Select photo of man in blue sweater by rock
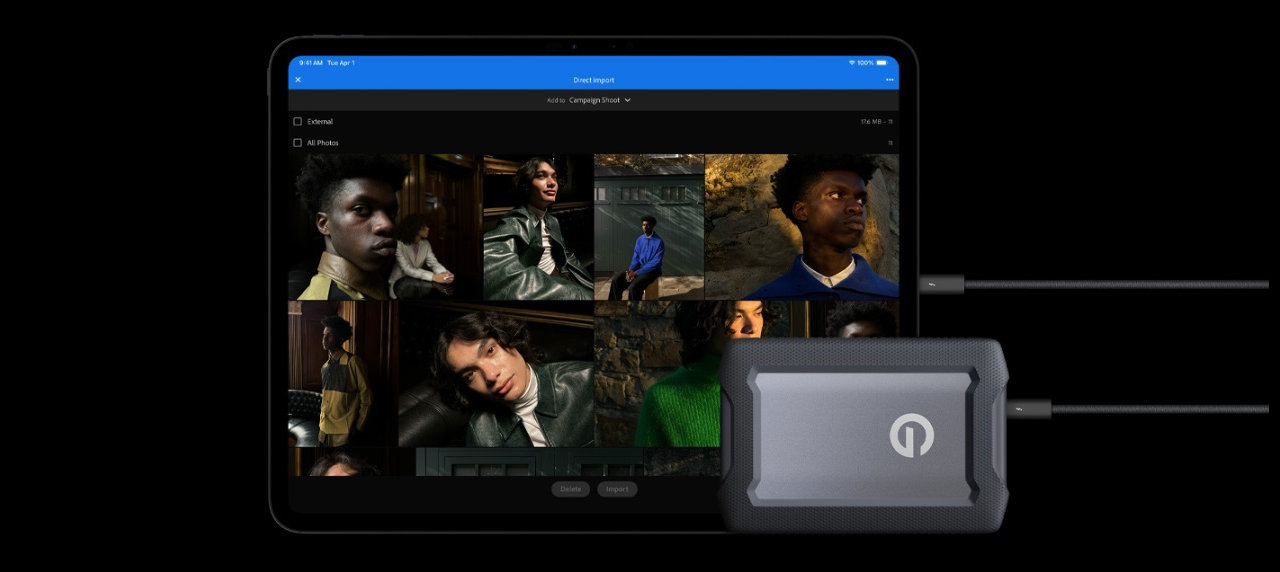 click(x=802, y=227)
